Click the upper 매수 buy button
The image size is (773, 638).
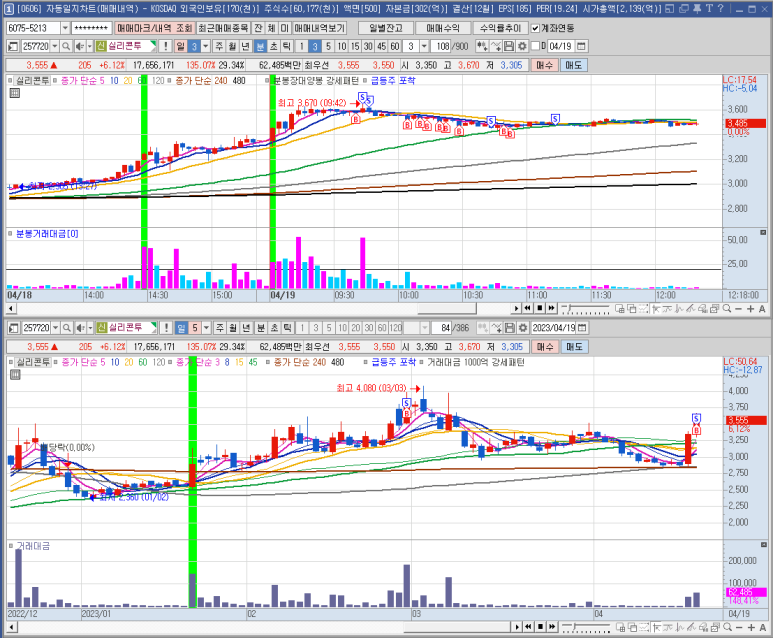(x=544, y=65)
